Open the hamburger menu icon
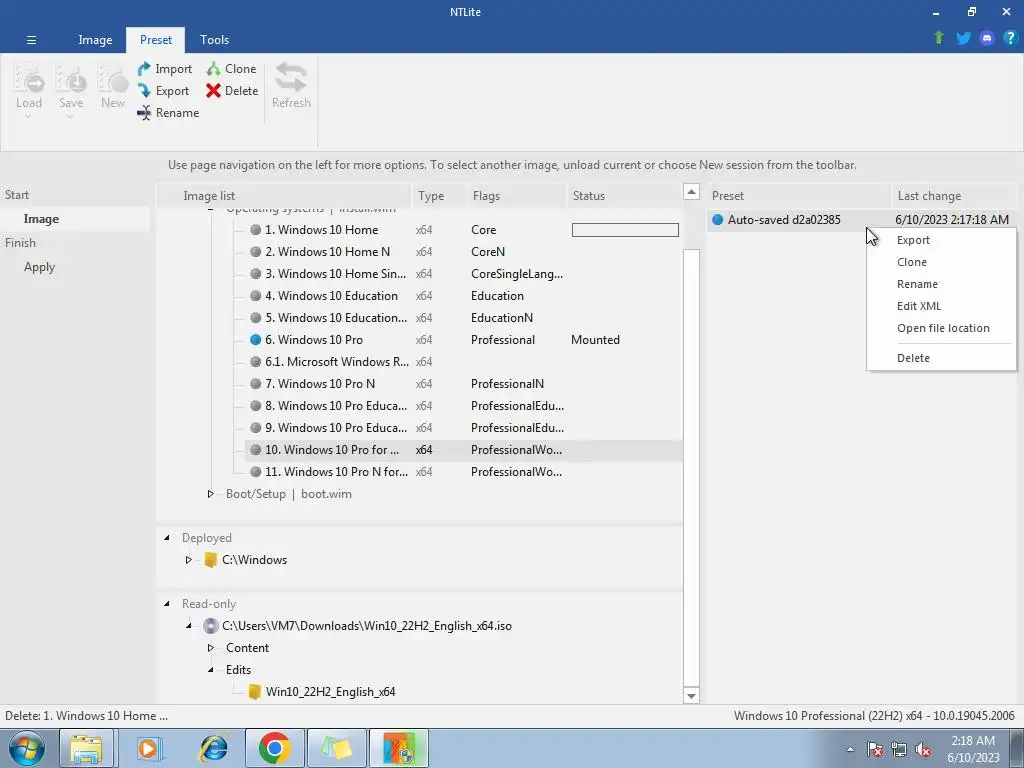The image size is (1024, 768). pyautogui.click(x=31, y=40)
